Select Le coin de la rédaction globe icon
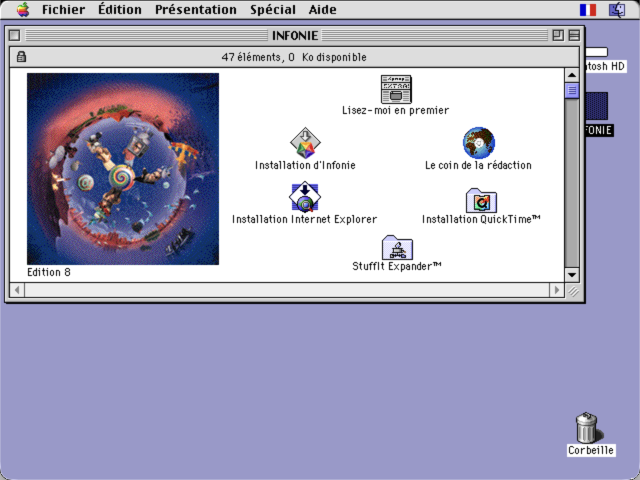Viewport: 640px width, 480px height. click(479, 143)
